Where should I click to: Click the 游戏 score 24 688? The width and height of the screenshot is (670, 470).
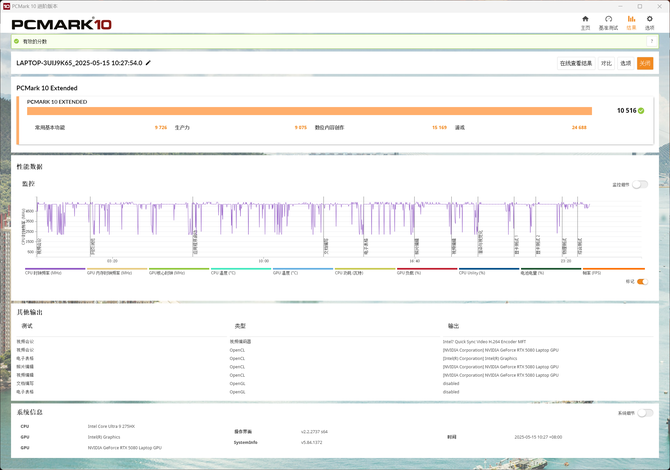click(x=579, y=127)
